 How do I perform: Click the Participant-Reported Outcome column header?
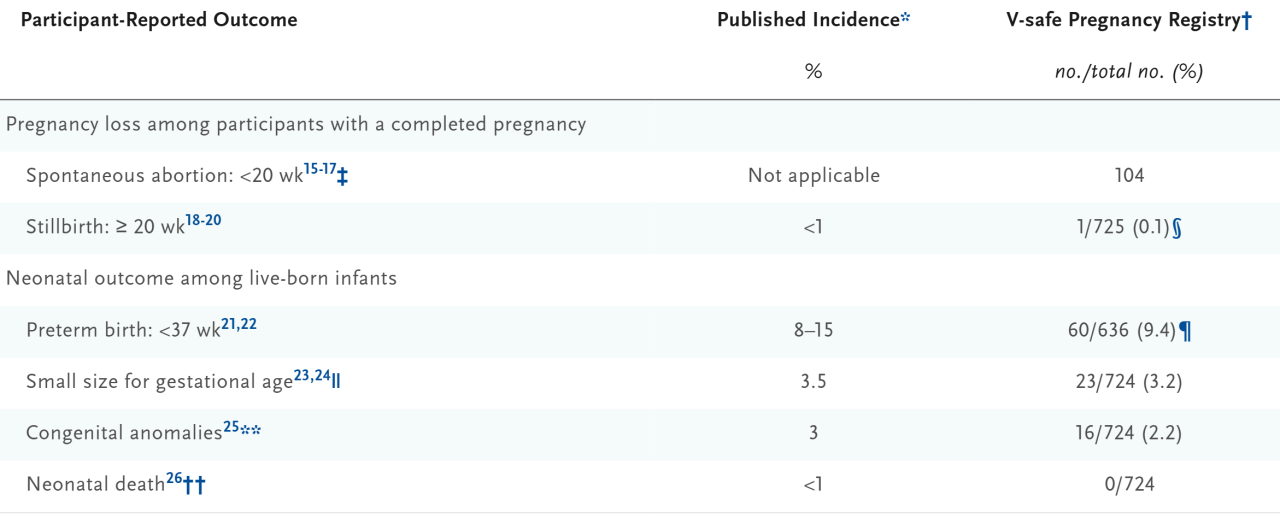159,20
